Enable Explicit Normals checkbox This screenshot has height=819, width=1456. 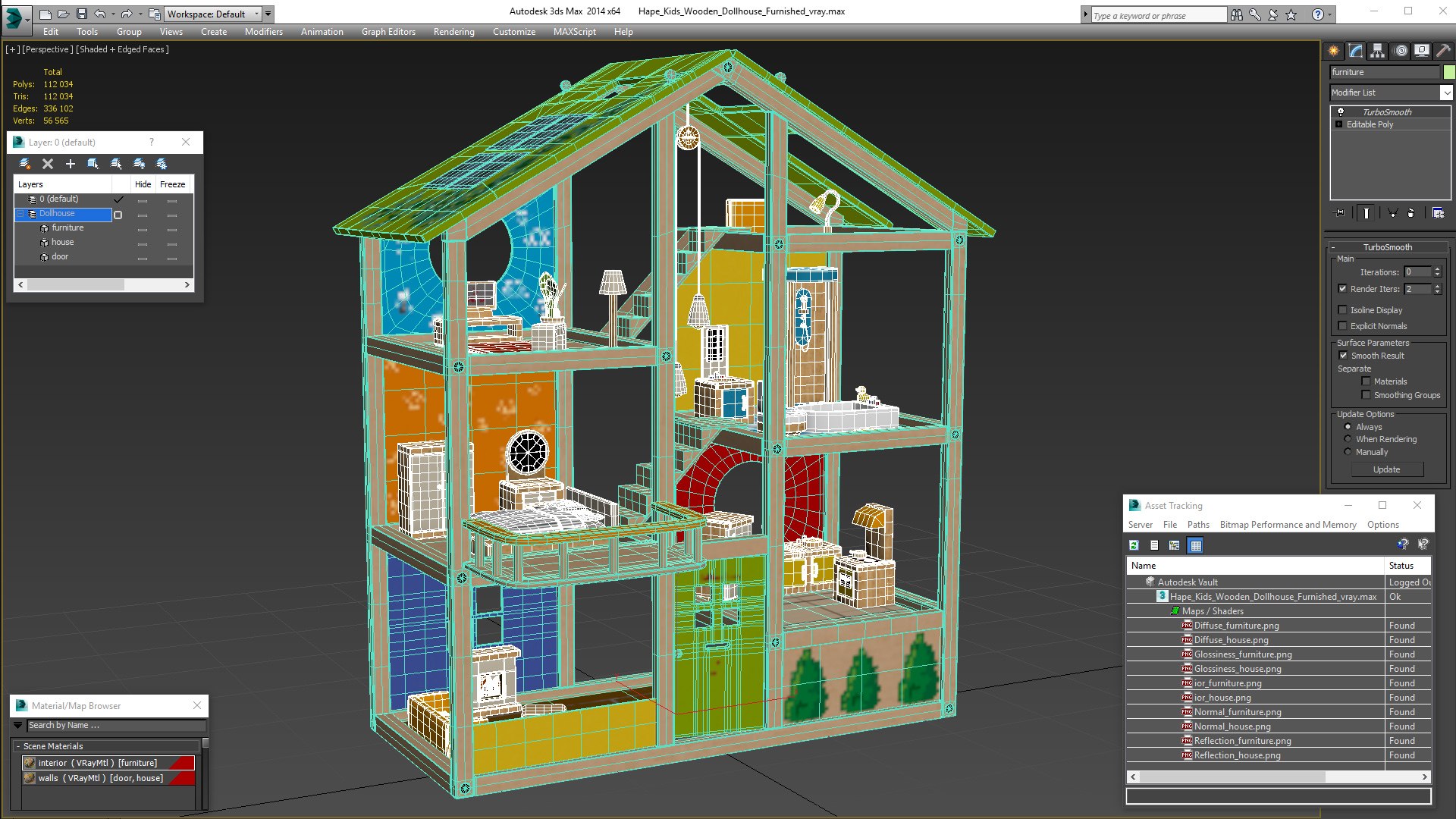1343,326
